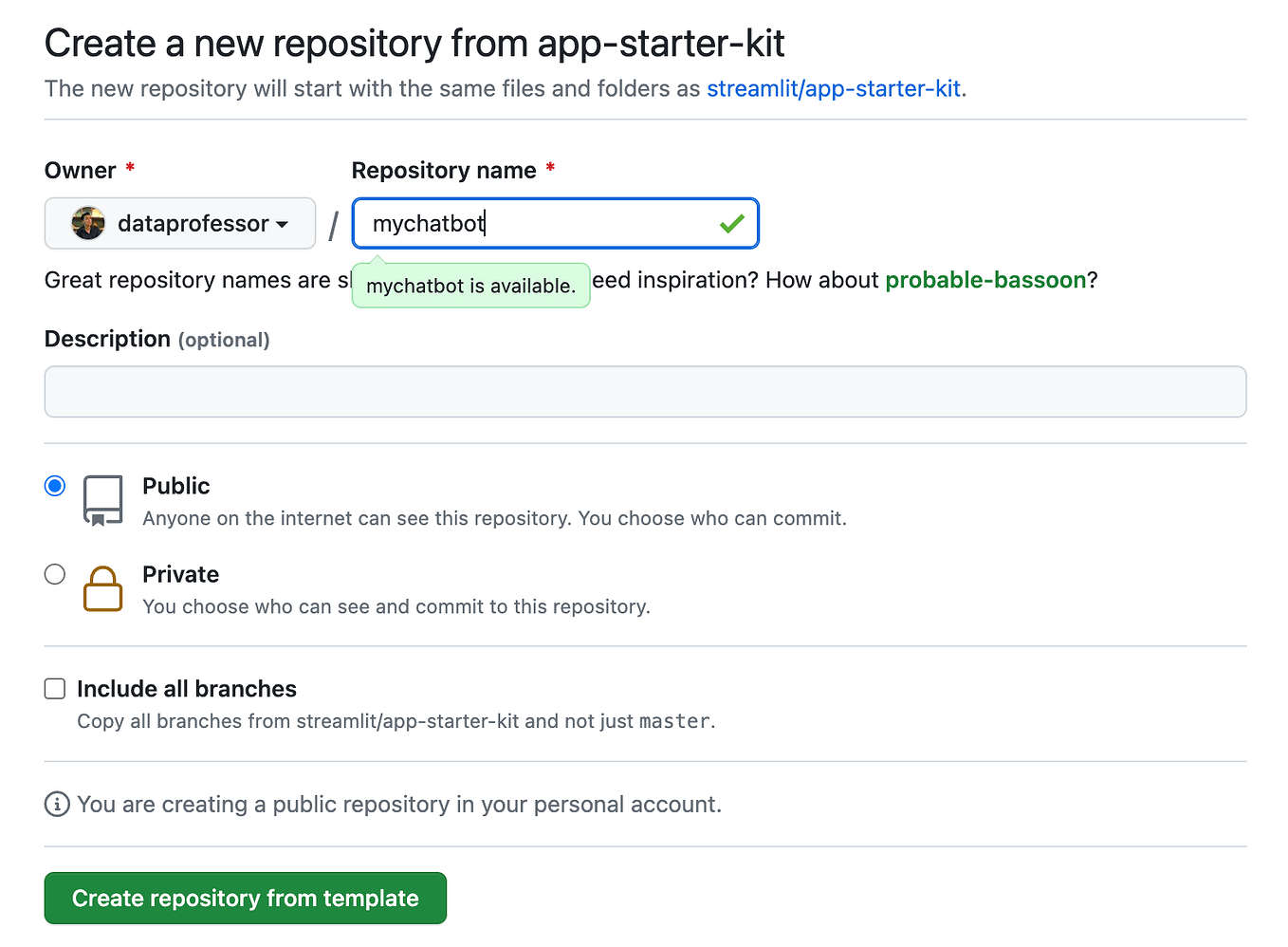Click the green availability checkmark icon
Image resolution: width=1288 pixels, height=947 pixels.
coord(731,224)
